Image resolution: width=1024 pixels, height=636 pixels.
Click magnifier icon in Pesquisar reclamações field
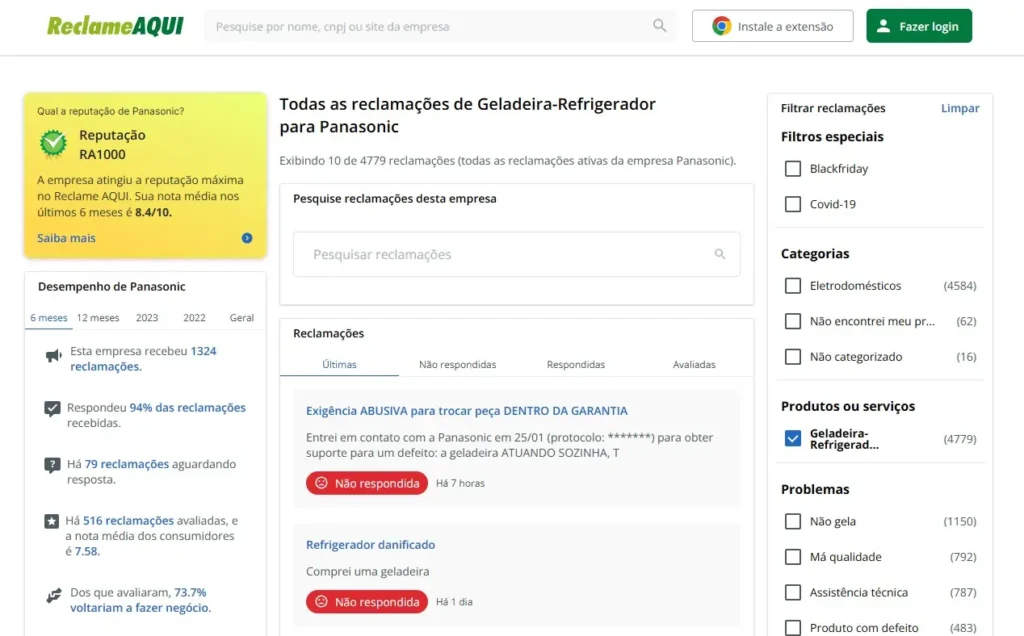(x=720, y=254)
